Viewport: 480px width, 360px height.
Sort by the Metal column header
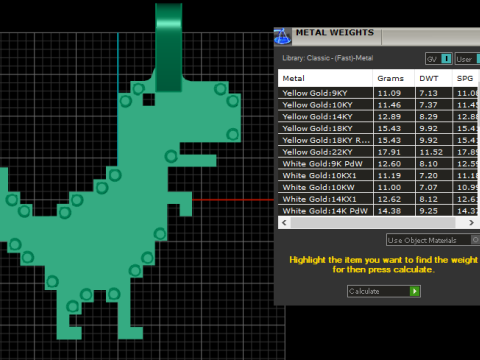tap(325, 78)
